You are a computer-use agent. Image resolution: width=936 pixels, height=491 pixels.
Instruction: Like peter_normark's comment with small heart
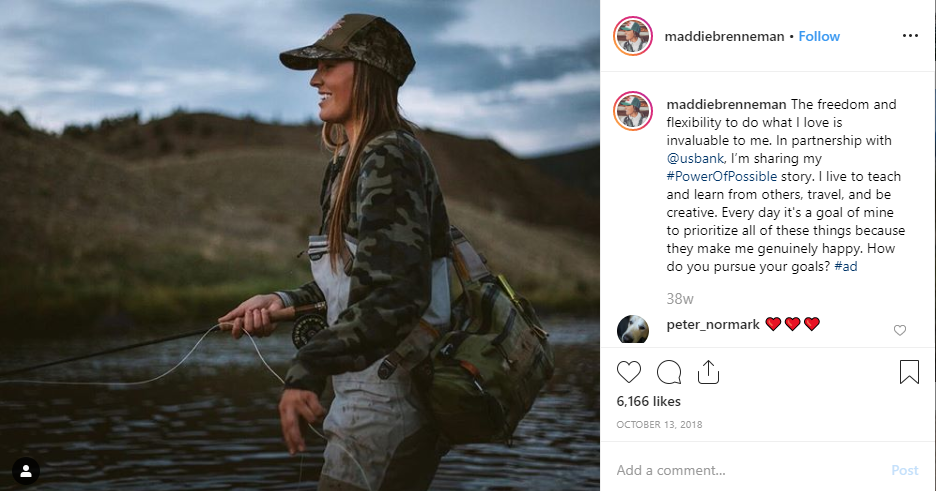[900, 330]
